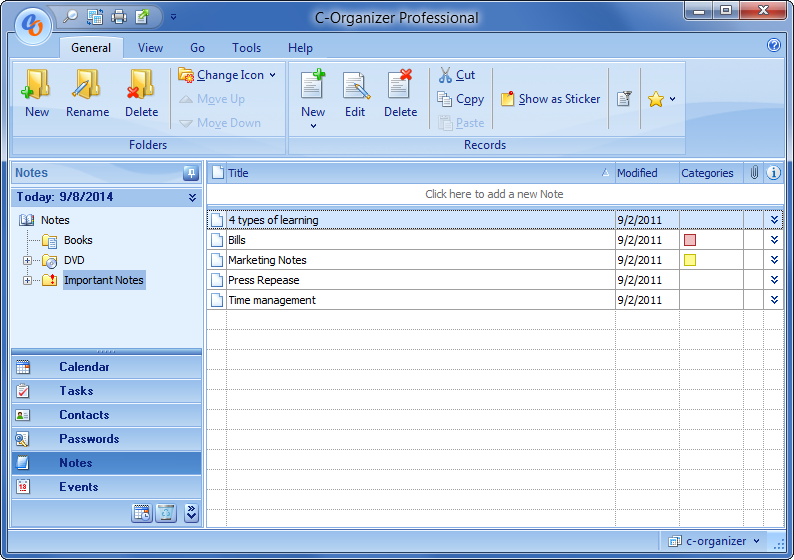Open the Contacts section
Image resolution: width=794 pixels, height=560 pixels.
pos(106,415)
